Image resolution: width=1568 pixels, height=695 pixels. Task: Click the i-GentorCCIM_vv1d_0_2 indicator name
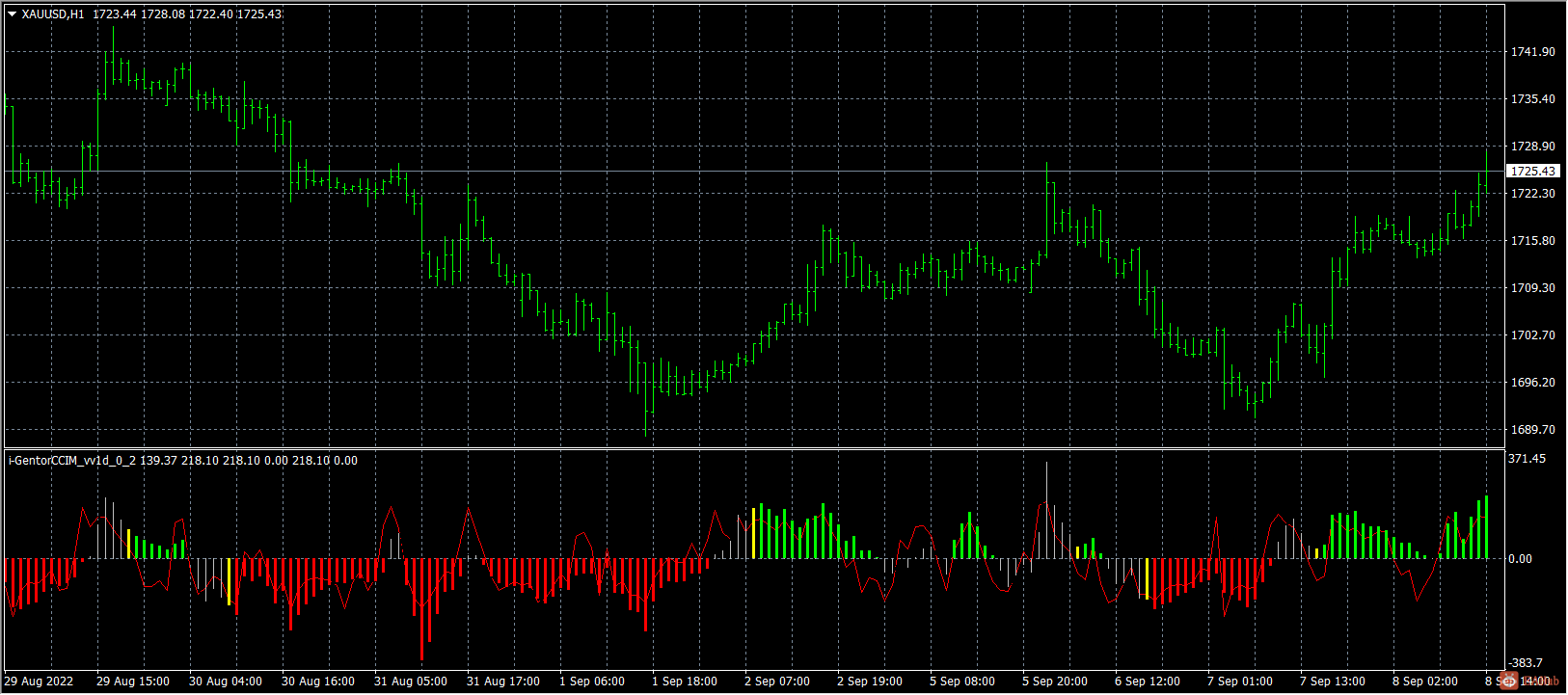tap(72, 461)
